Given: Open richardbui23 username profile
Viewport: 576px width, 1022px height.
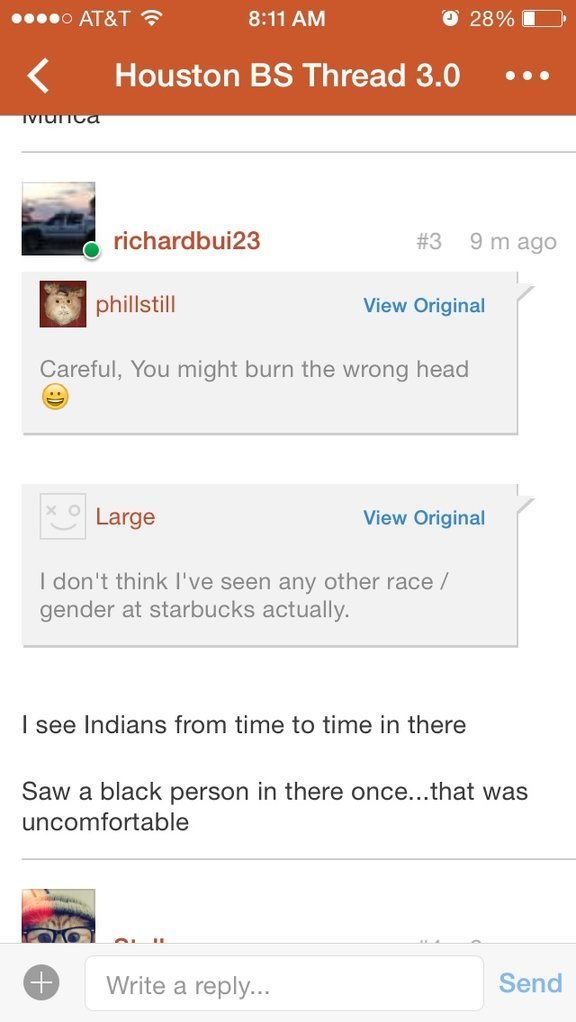Looking at the screenshot, I should pos(187,241).
